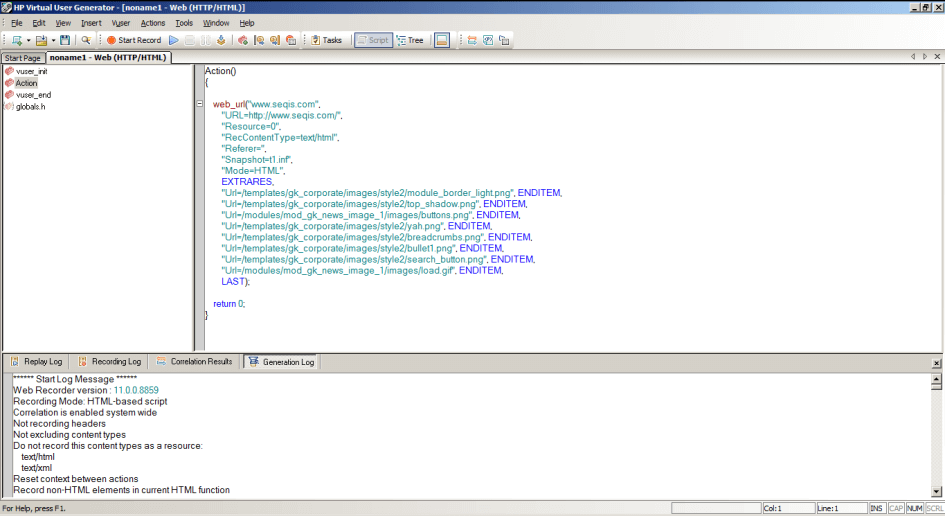Open the Vuser menu
Image resolution: width=945 pixels, height=516 pixels.
tap(121, 23)
